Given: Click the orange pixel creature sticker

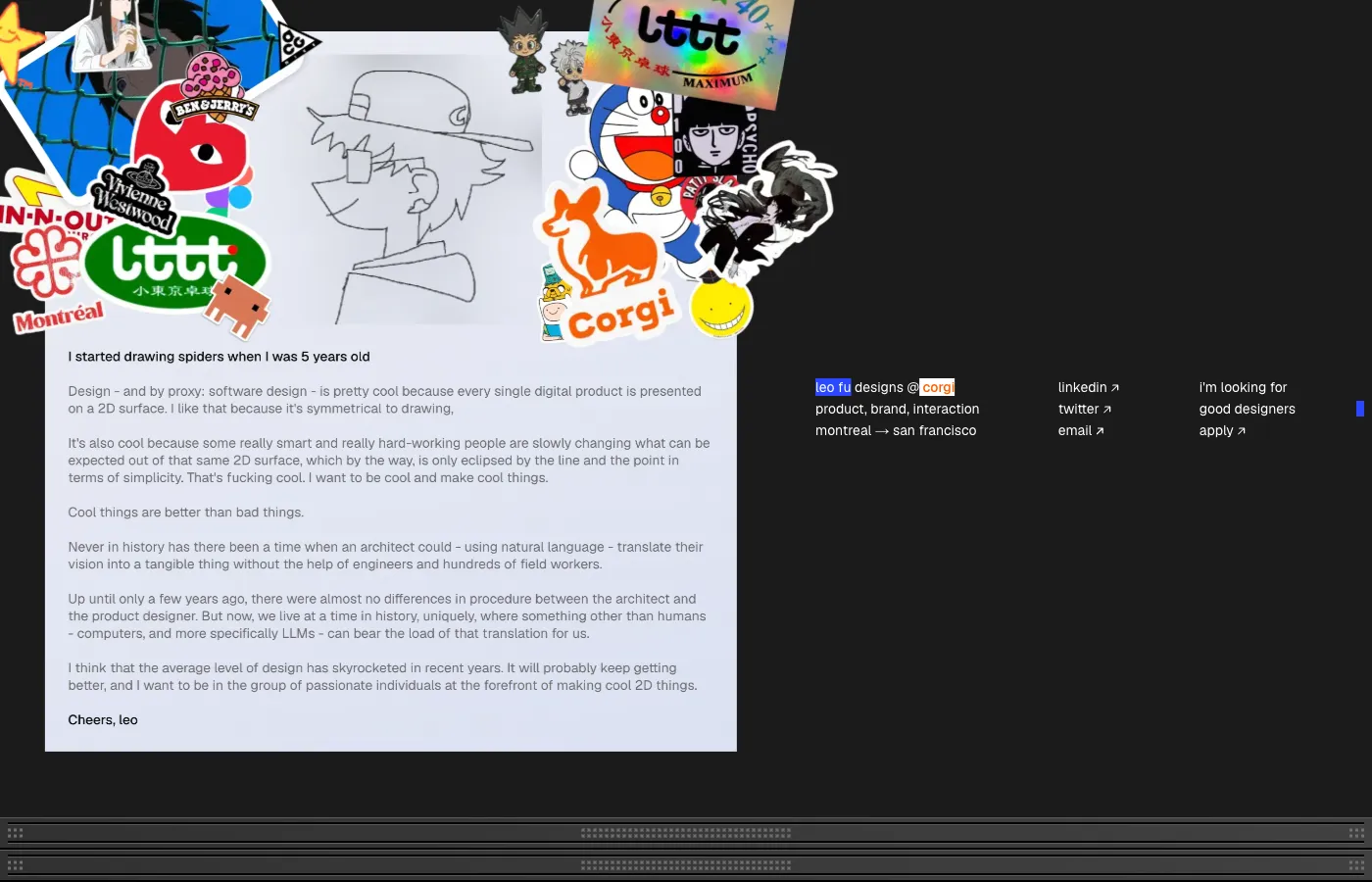Looking at the screenshot, I should click(237, 306).
